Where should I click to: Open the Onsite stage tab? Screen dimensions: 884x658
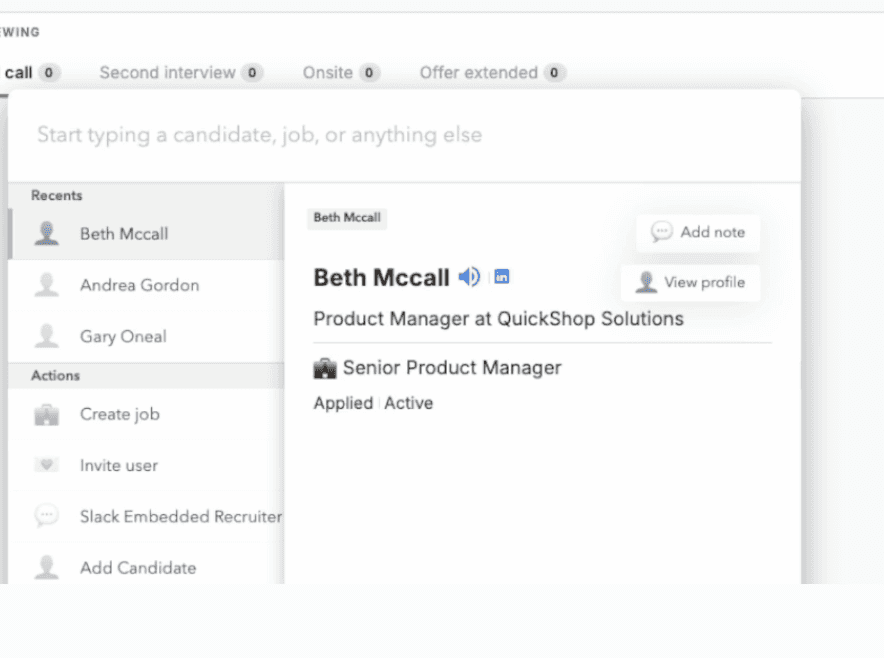coord(340,73)
